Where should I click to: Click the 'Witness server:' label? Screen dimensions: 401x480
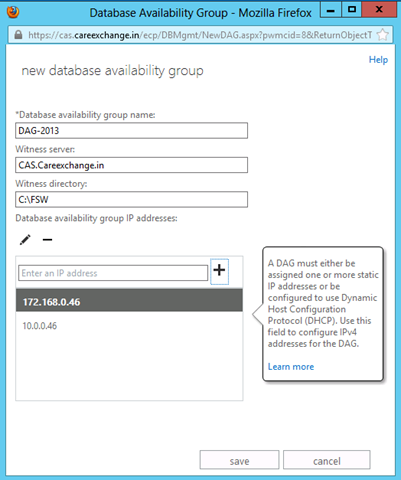(x=45, y=149)
